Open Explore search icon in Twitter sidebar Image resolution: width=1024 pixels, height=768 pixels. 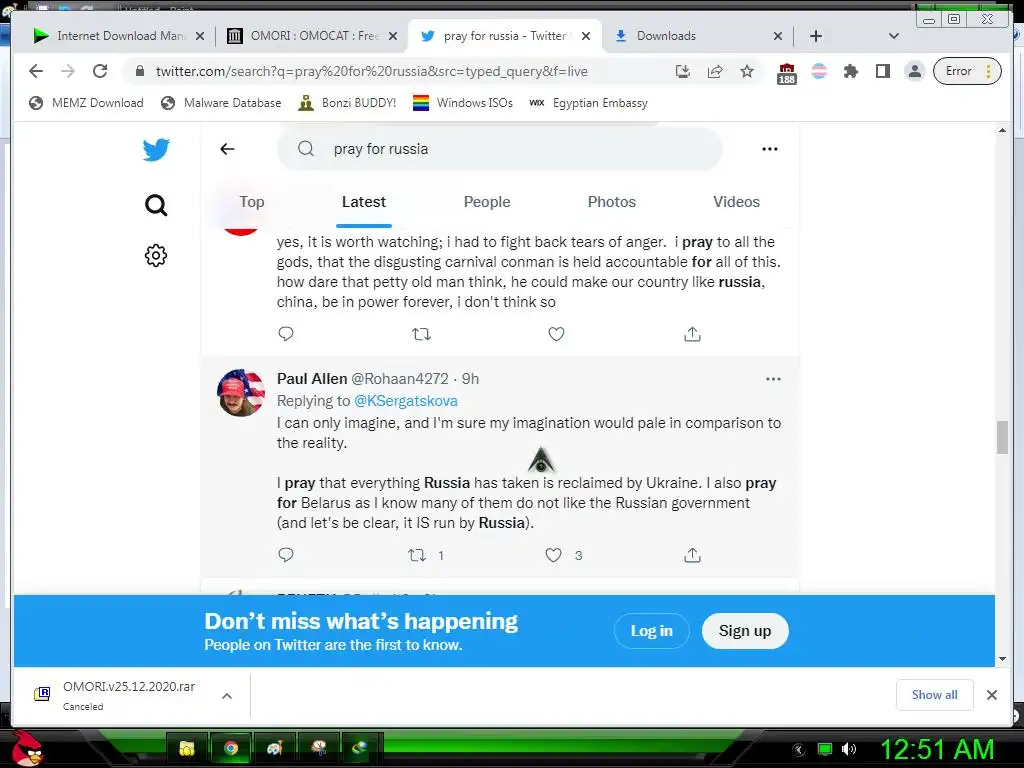tap(156, 205)
